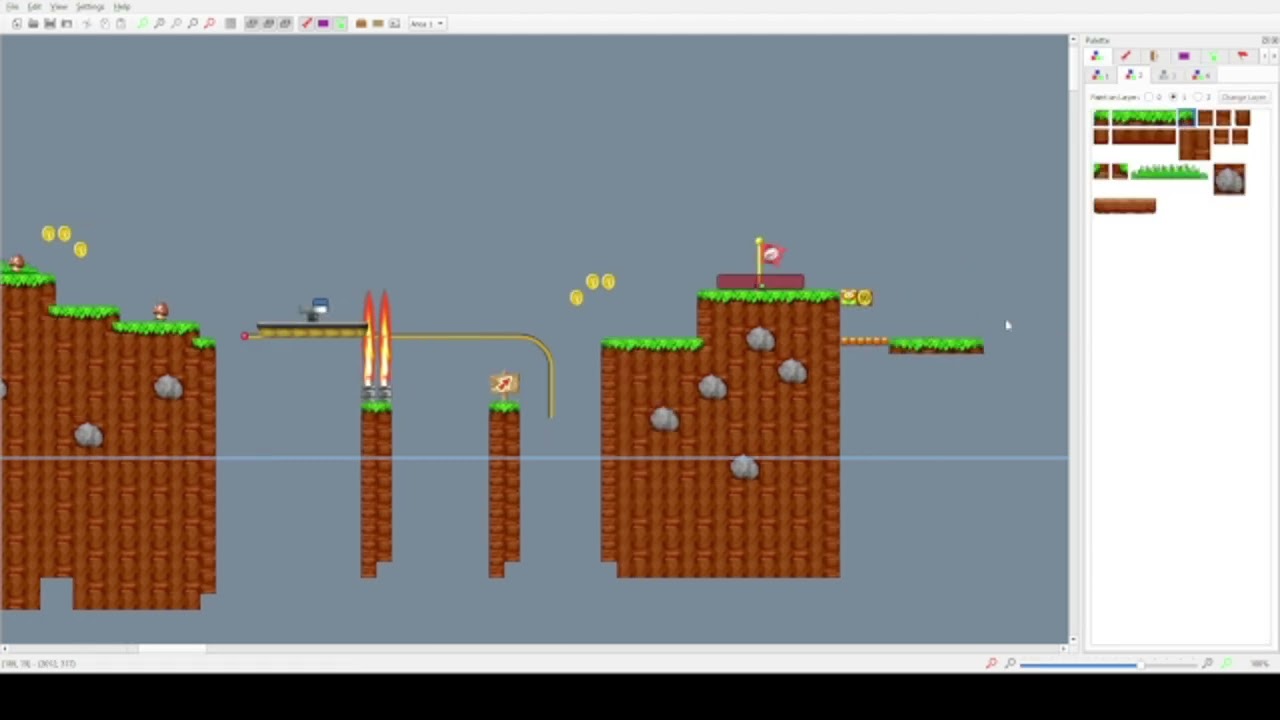Screen dimensions: 1280x720
Task: Switch to the Objects palette tab
Action: 1096,56
